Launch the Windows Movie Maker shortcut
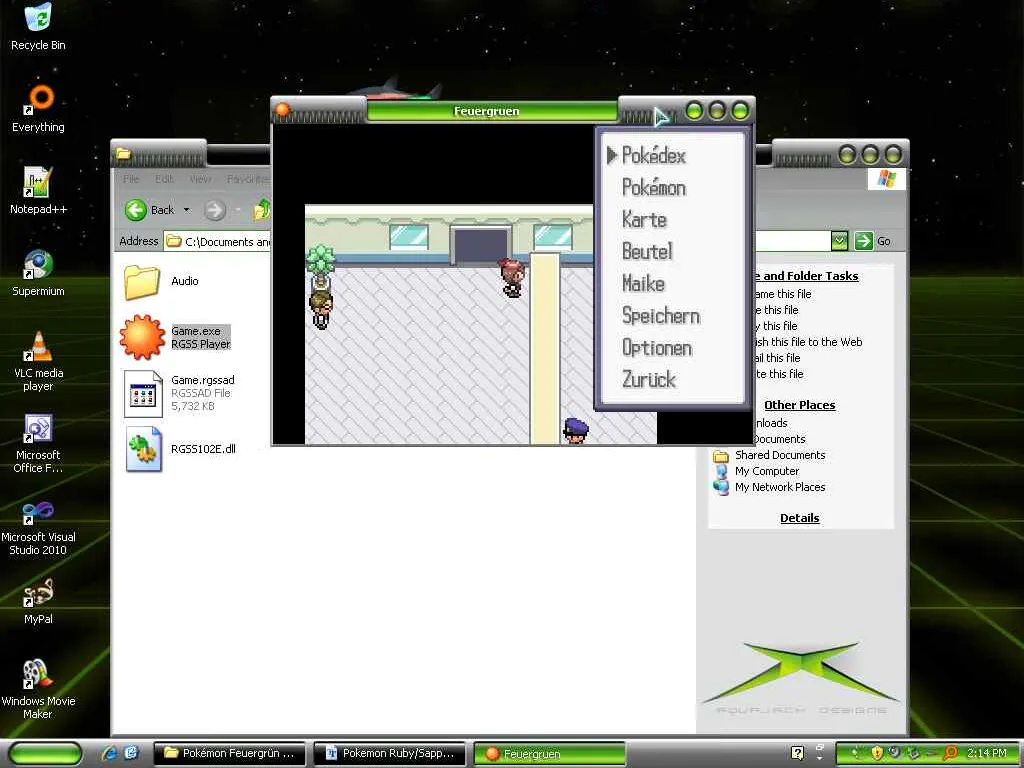The height and width of the screenshot is (768, 1024). [38, 689]
